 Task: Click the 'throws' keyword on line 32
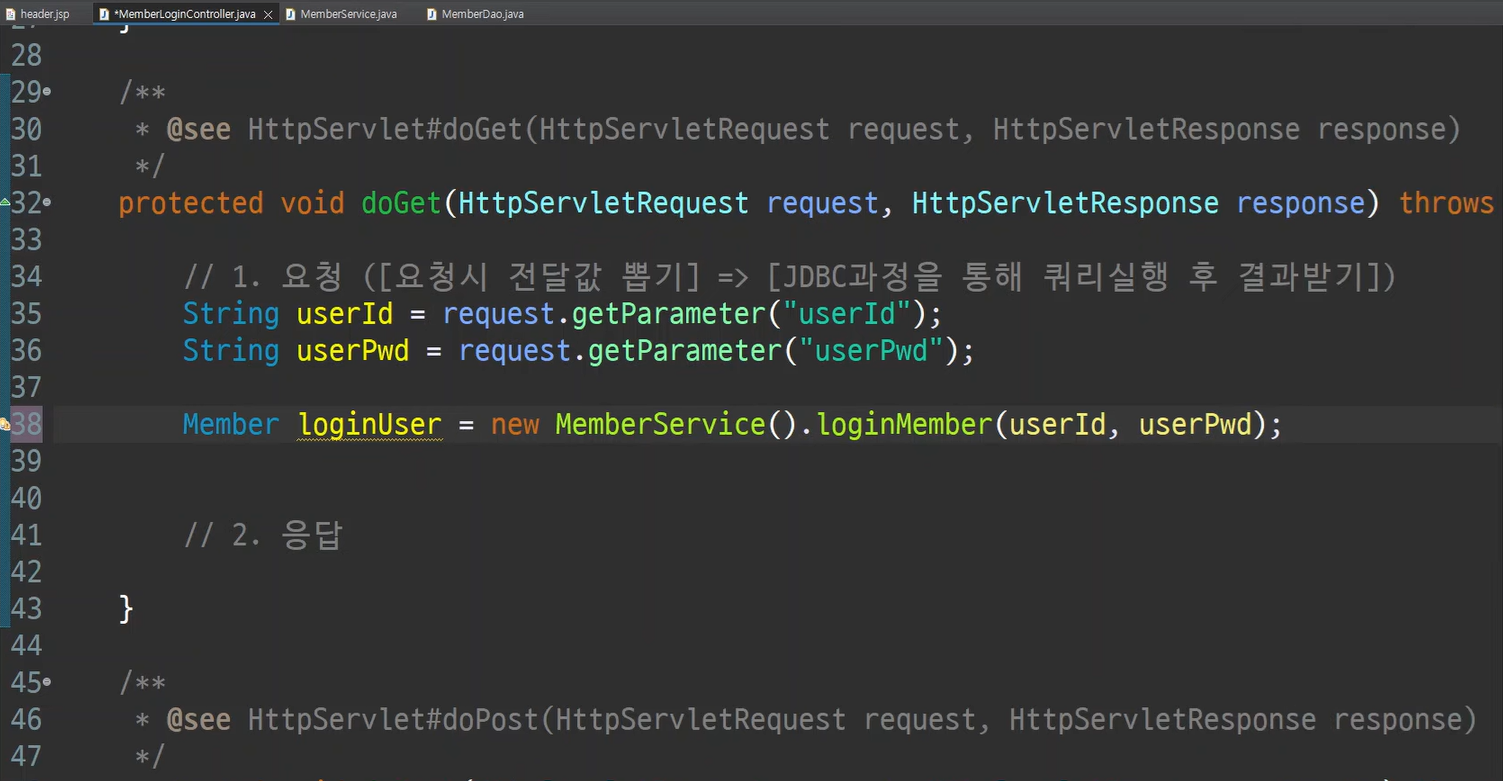click(1446, 203)
